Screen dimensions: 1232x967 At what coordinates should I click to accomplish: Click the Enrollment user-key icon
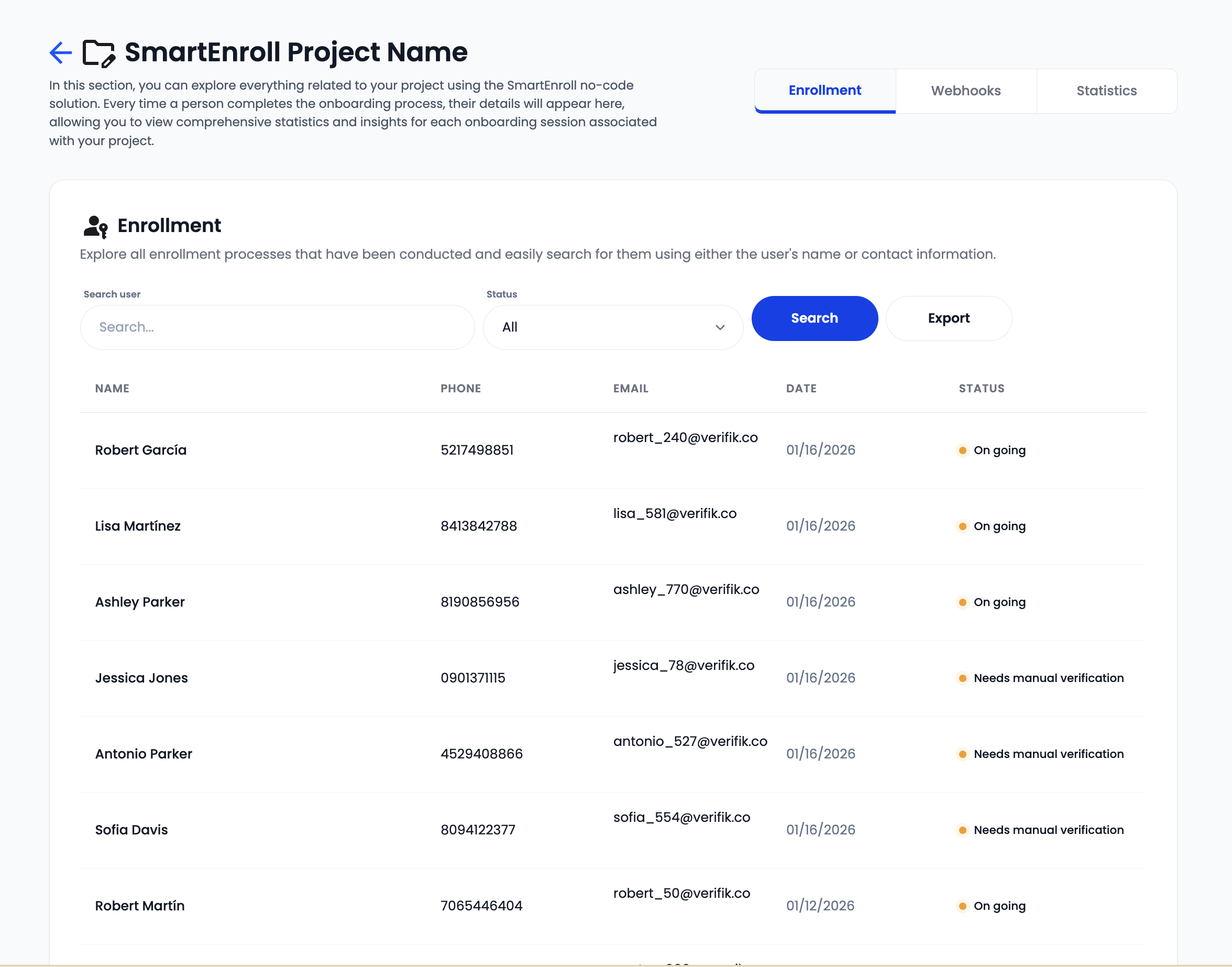[95, 226]
